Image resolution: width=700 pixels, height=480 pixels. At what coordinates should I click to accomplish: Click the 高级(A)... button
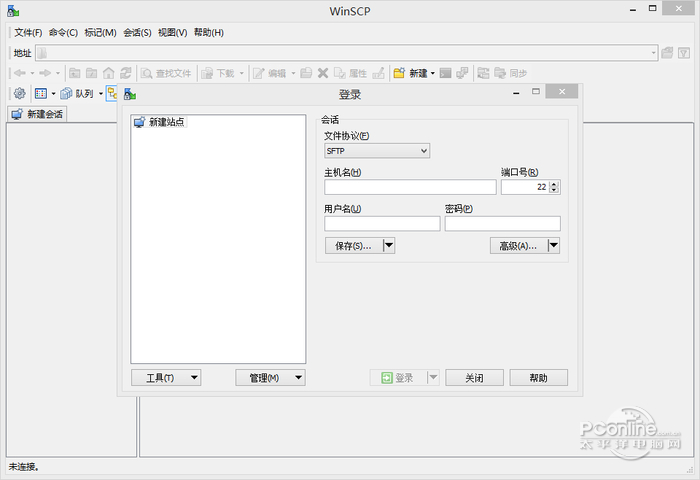point(519,245)
